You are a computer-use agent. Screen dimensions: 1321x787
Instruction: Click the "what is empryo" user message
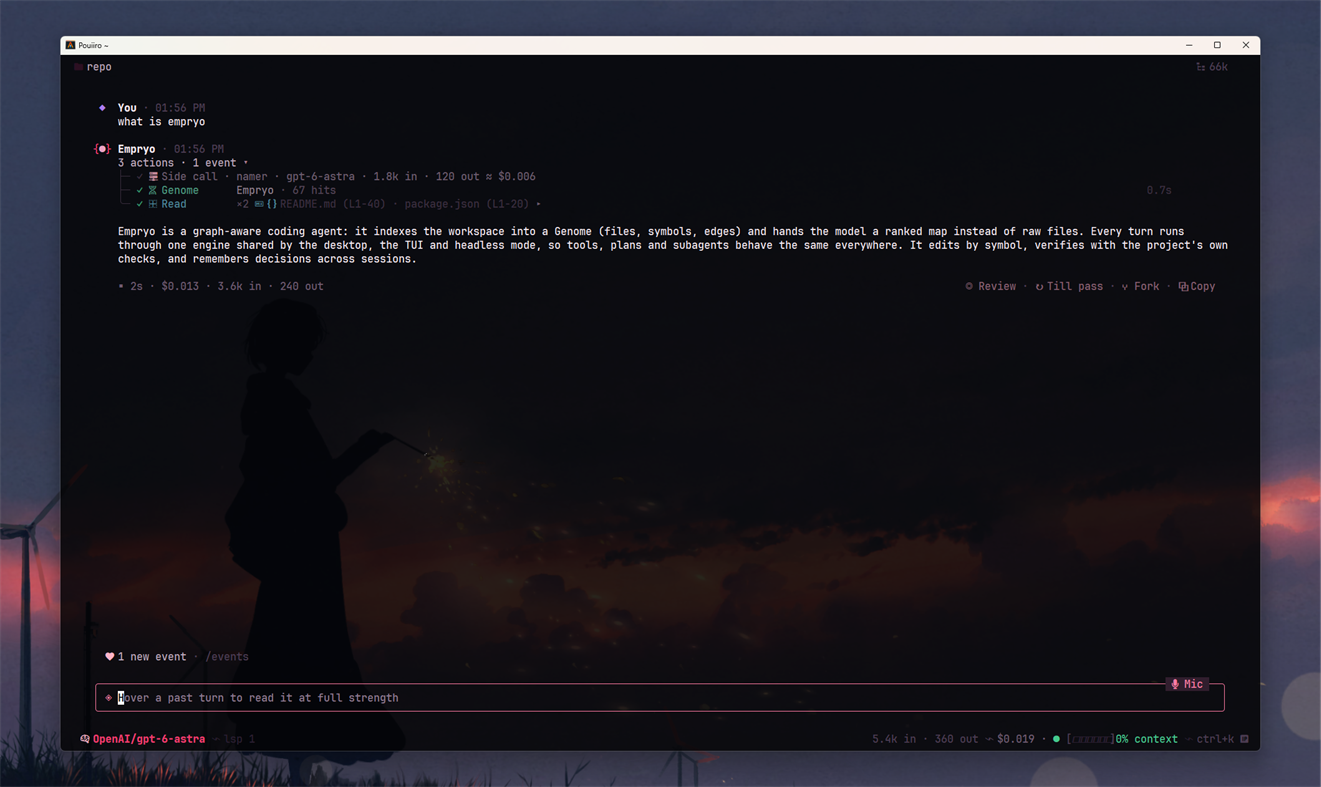tap(161, 122)
